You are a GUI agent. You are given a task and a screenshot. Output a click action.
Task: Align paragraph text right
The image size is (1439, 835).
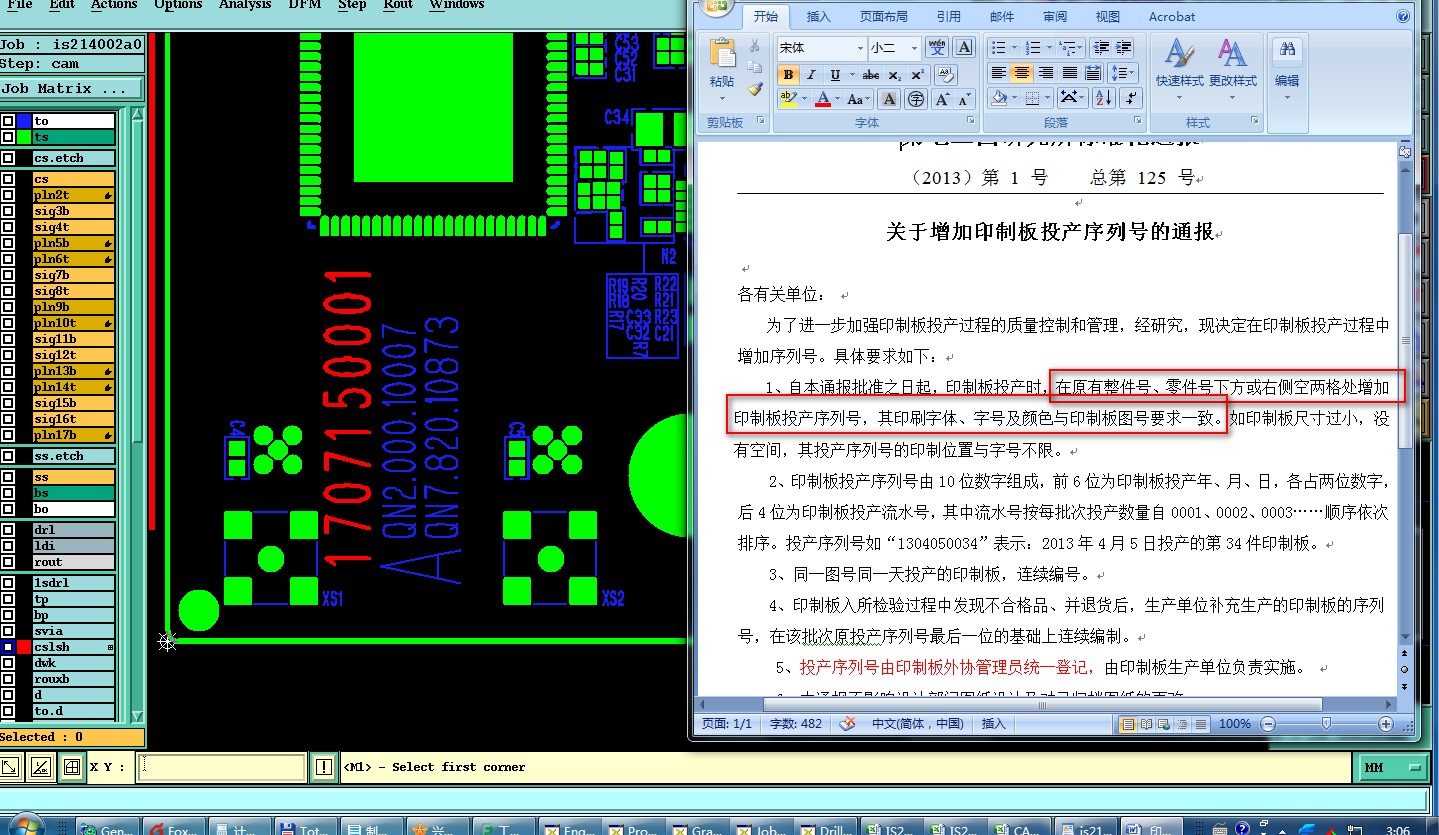pyautogui.click(x=1046, y=73)
